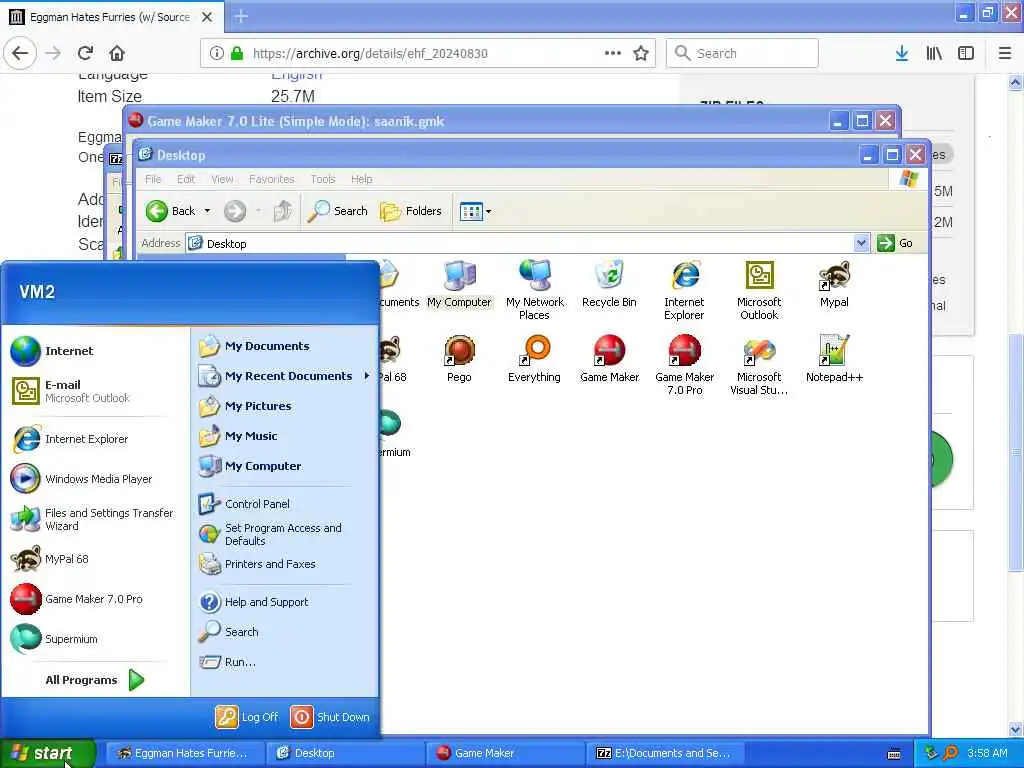Open View menu in Desktop window
This screenshot has height=768, width=1024.
(x=222, y=179)
